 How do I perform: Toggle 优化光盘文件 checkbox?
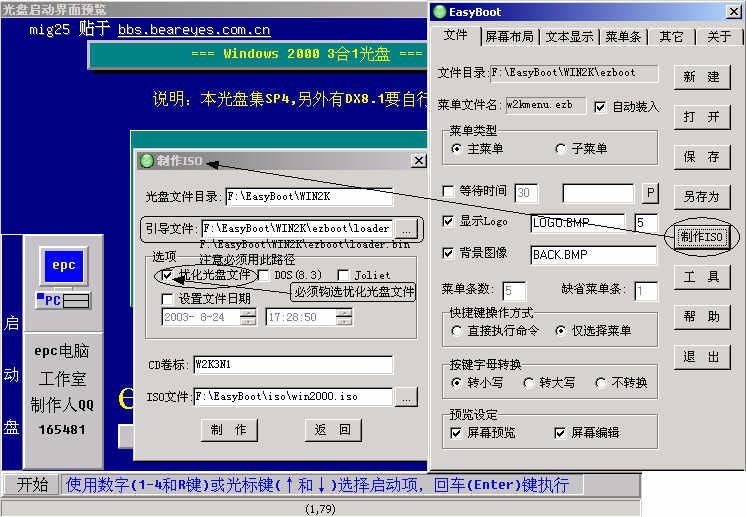click(167, 275)
